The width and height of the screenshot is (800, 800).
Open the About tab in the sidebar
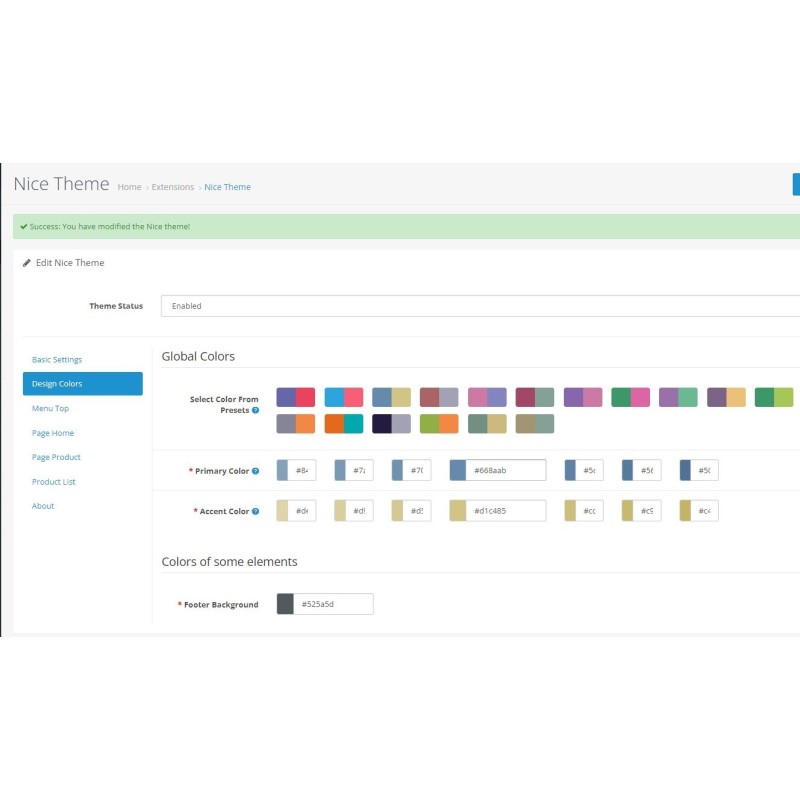pyautogui.click(x=43, y=506)
